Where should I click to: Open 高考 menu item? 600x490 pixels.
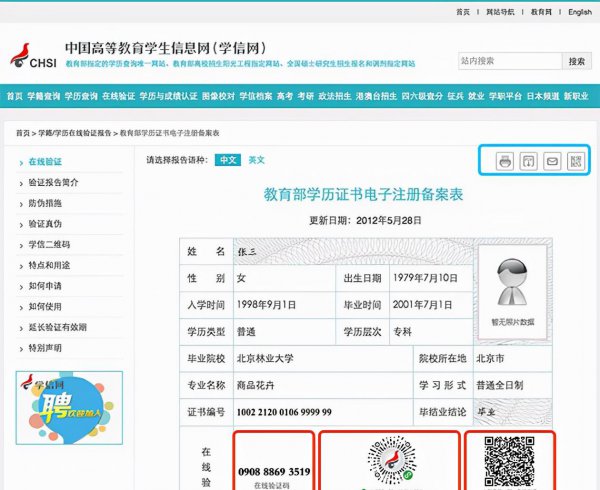285,96
